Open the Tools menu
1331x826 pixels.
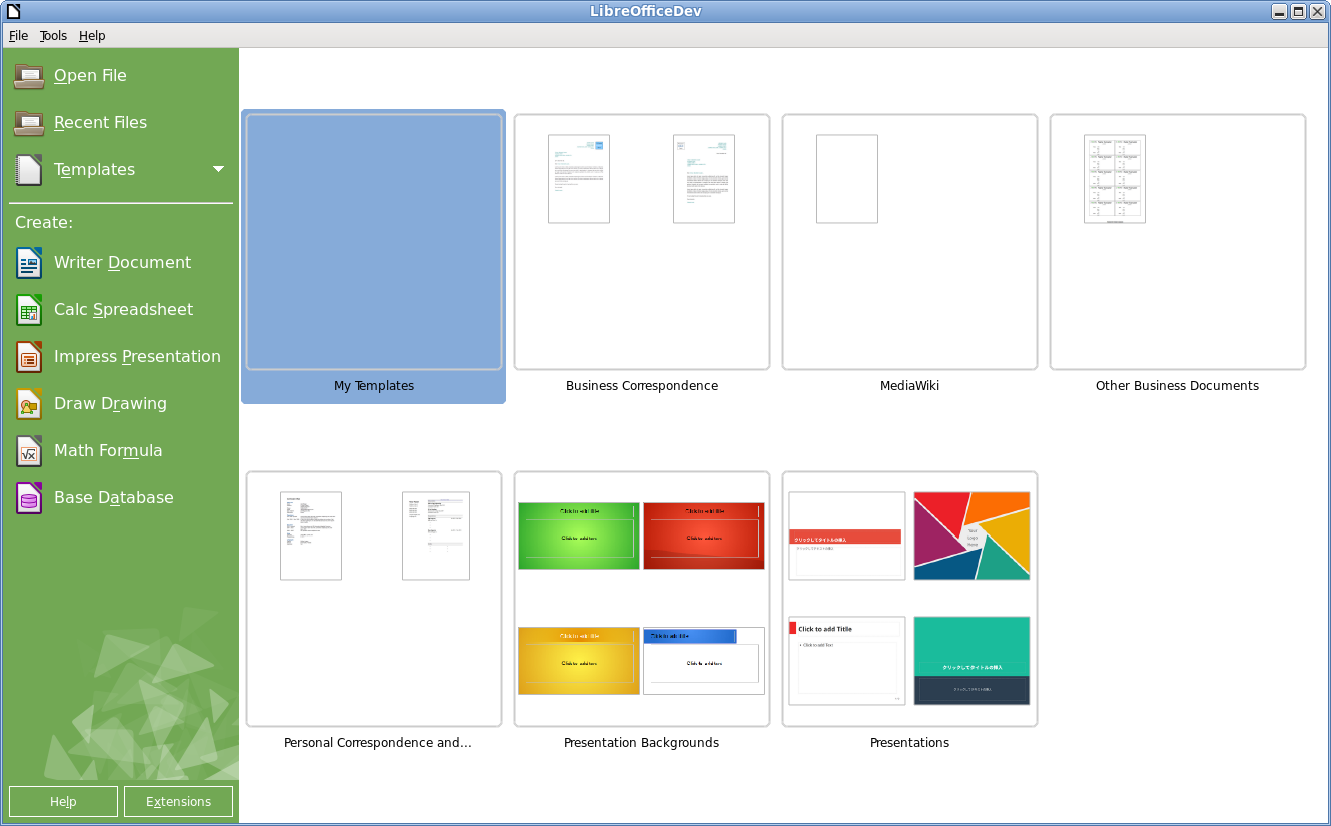(x=53, y=36)
